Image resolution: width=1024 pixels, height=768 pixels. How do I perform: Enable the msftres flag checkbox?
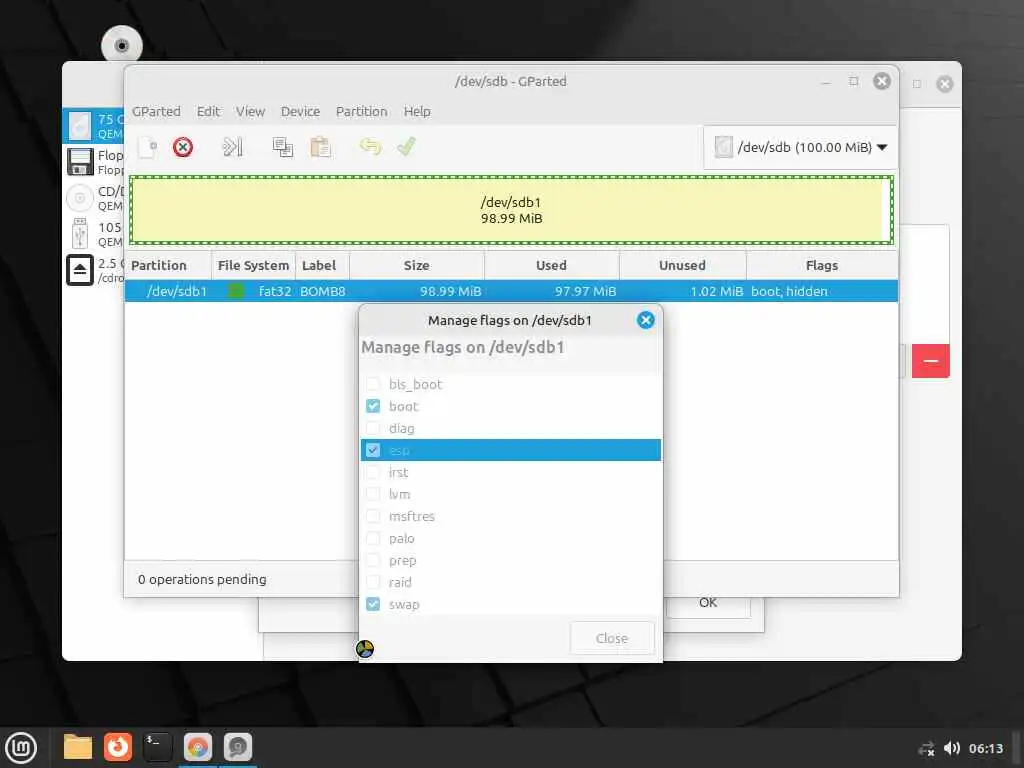pos(373,516)
